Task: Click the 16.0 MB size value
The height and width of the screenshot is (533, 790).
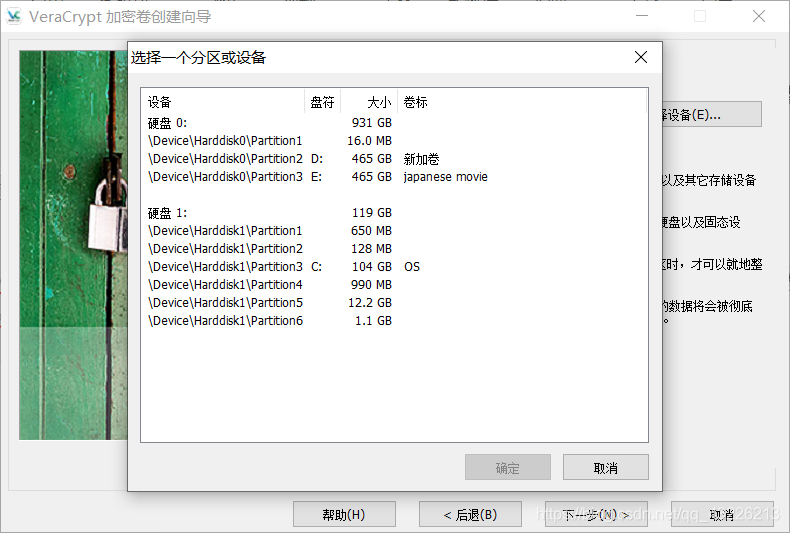Action: 369,141
